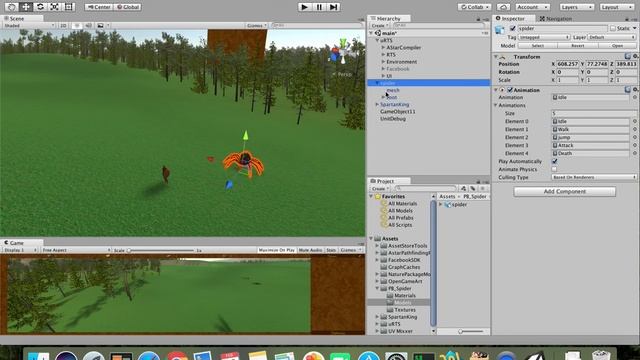
Task: Open the Account dropdown
Action: [532, 7]
